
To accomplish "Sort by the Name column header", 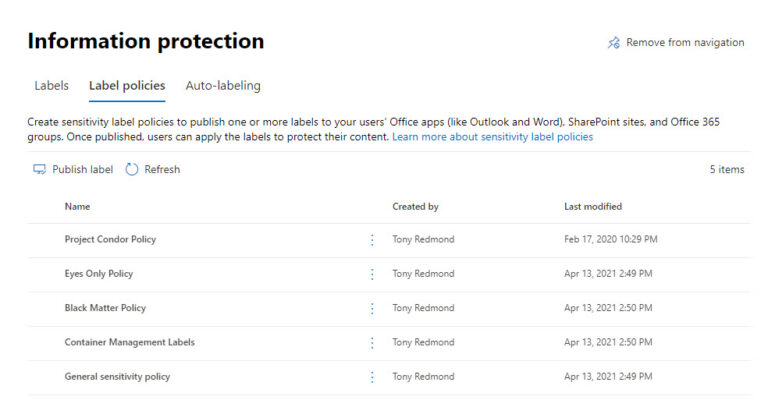I will [x=77, y=207].
